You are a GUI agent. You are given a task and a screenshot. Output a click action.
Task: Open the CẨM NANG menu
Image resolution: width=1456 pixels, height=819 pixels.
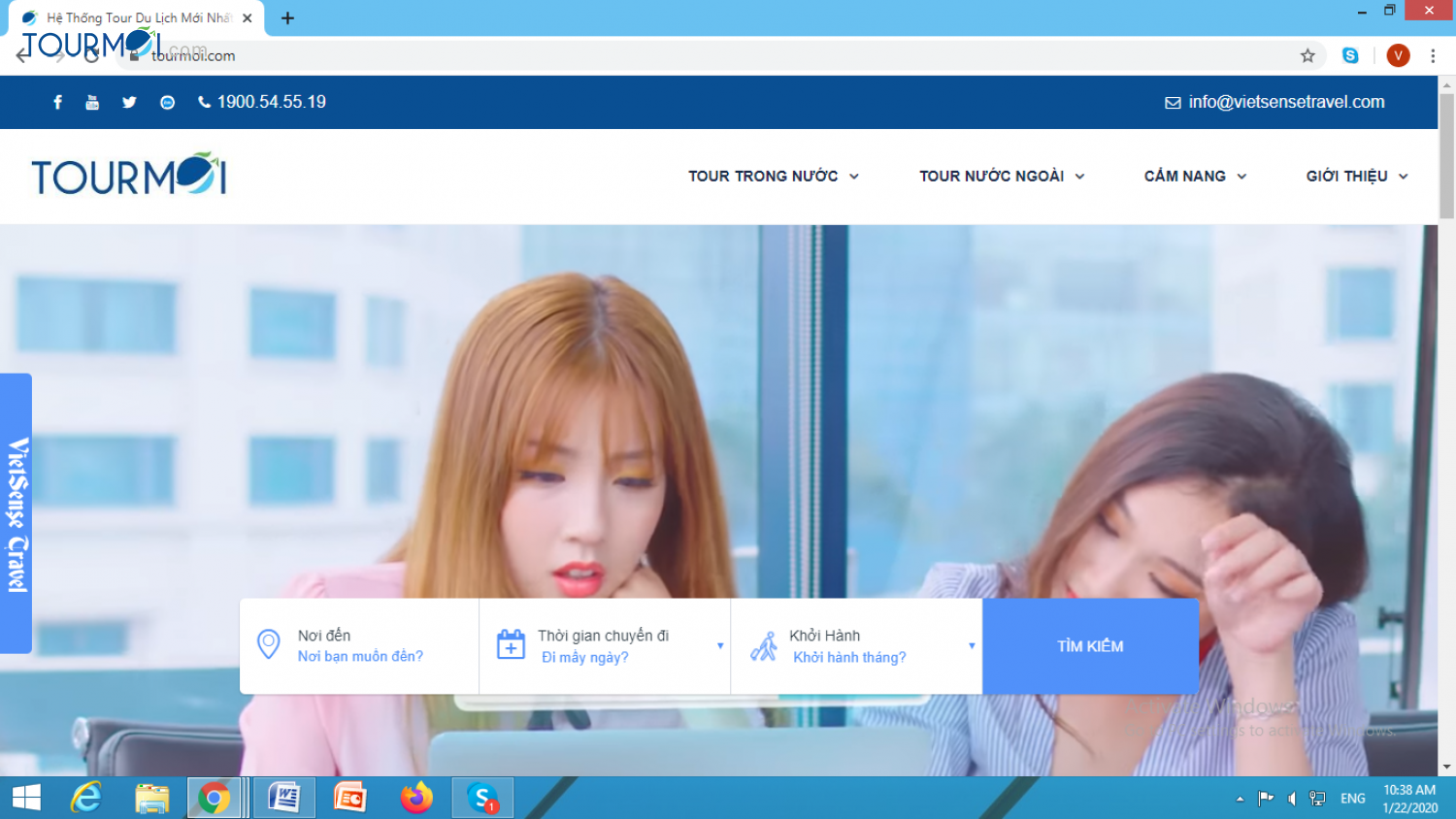[1185, 176]
